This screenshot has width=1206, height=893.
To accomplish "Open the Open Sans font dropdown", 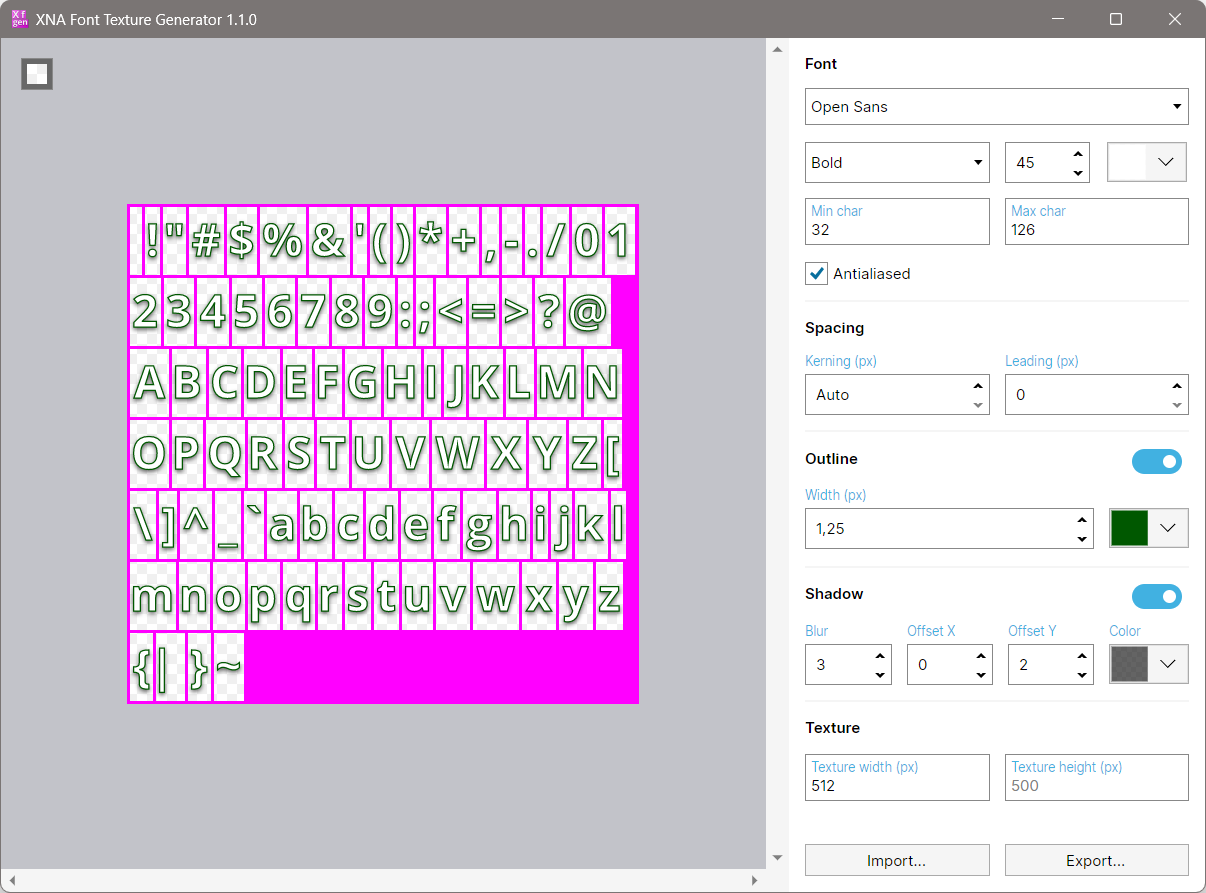I will click(996, 107).
